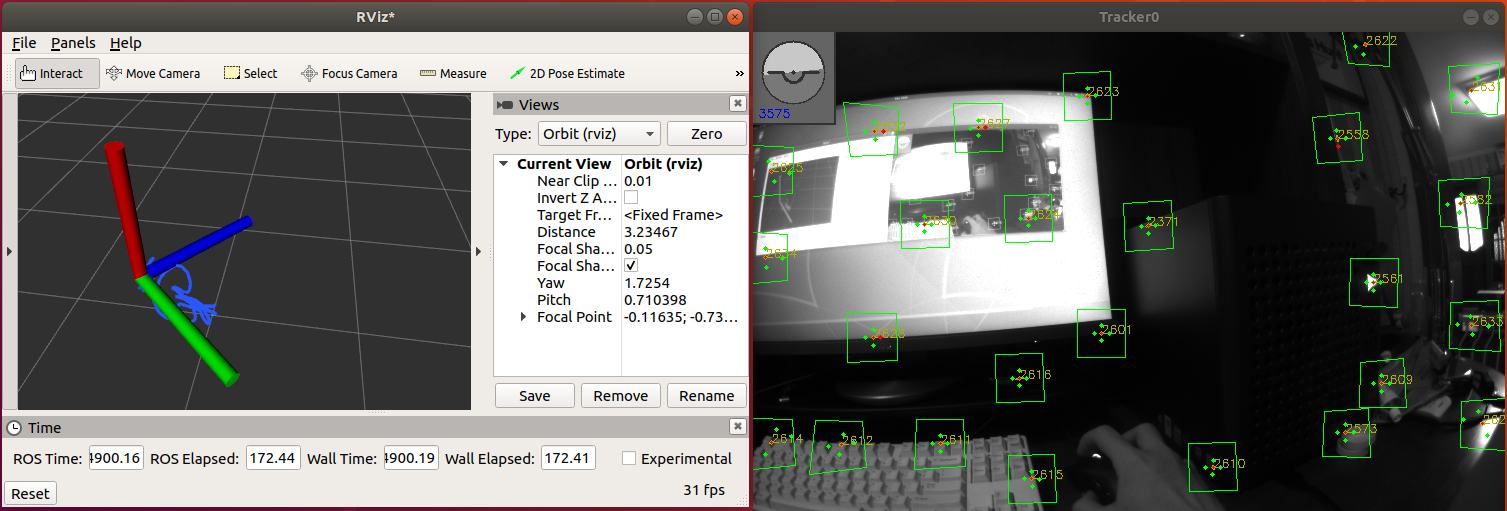Toggle the Invert Z Axis checkbox
Screen dimensions: 1507x511
(x=631, y=198)
